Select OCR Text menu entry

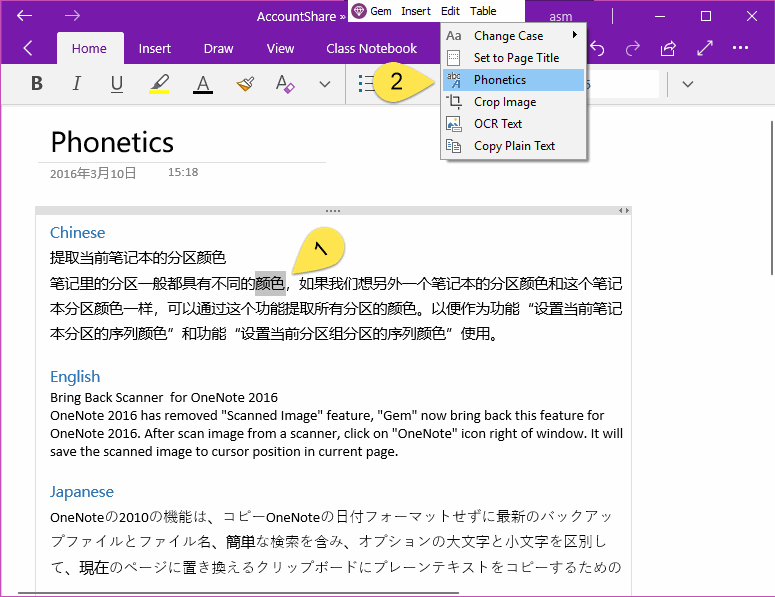point(514,124)
